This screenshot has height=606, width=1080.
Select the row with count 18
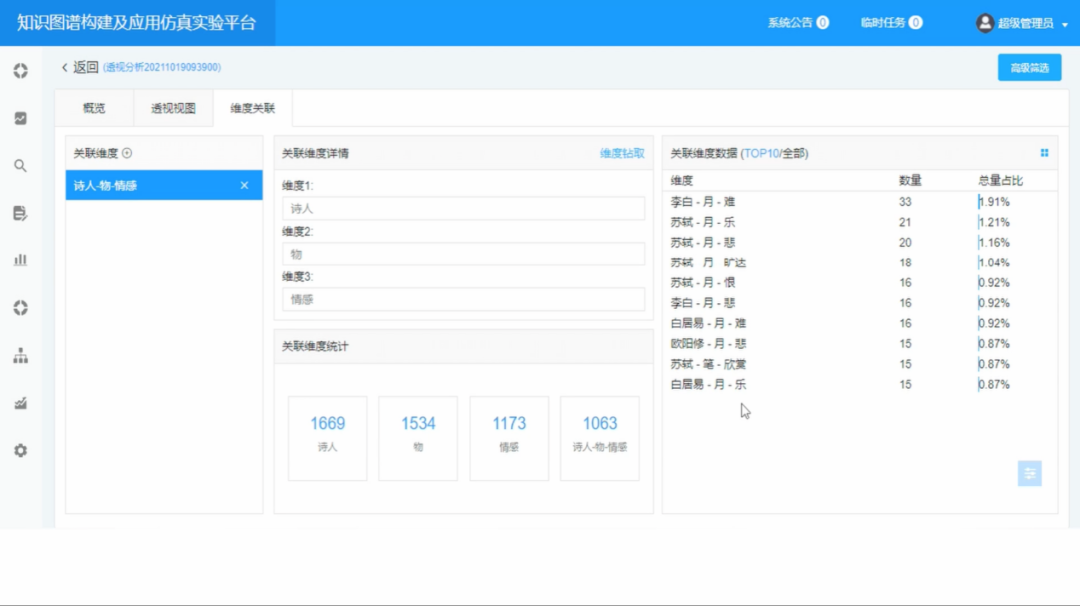(860, 262)
